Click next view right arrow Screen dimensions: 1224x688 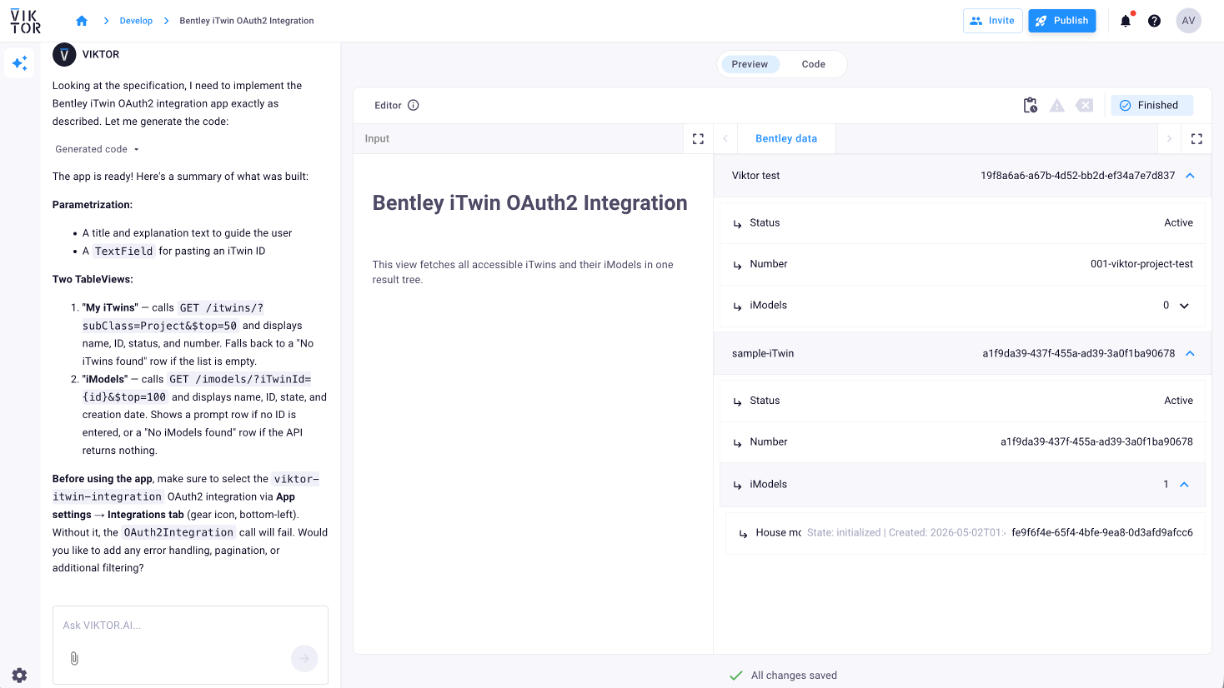1169,139
